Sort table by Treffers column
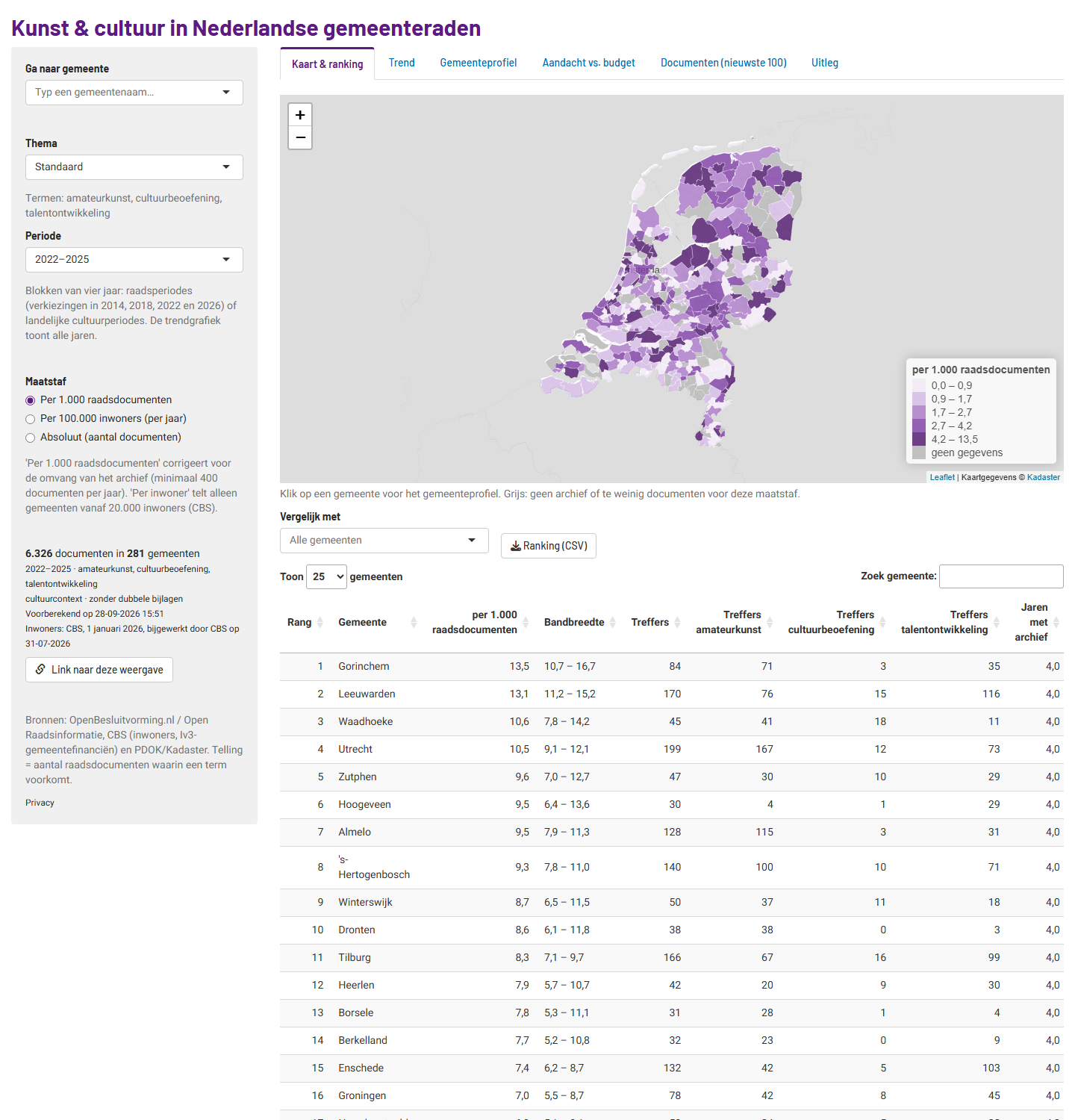 pos(655,623)
